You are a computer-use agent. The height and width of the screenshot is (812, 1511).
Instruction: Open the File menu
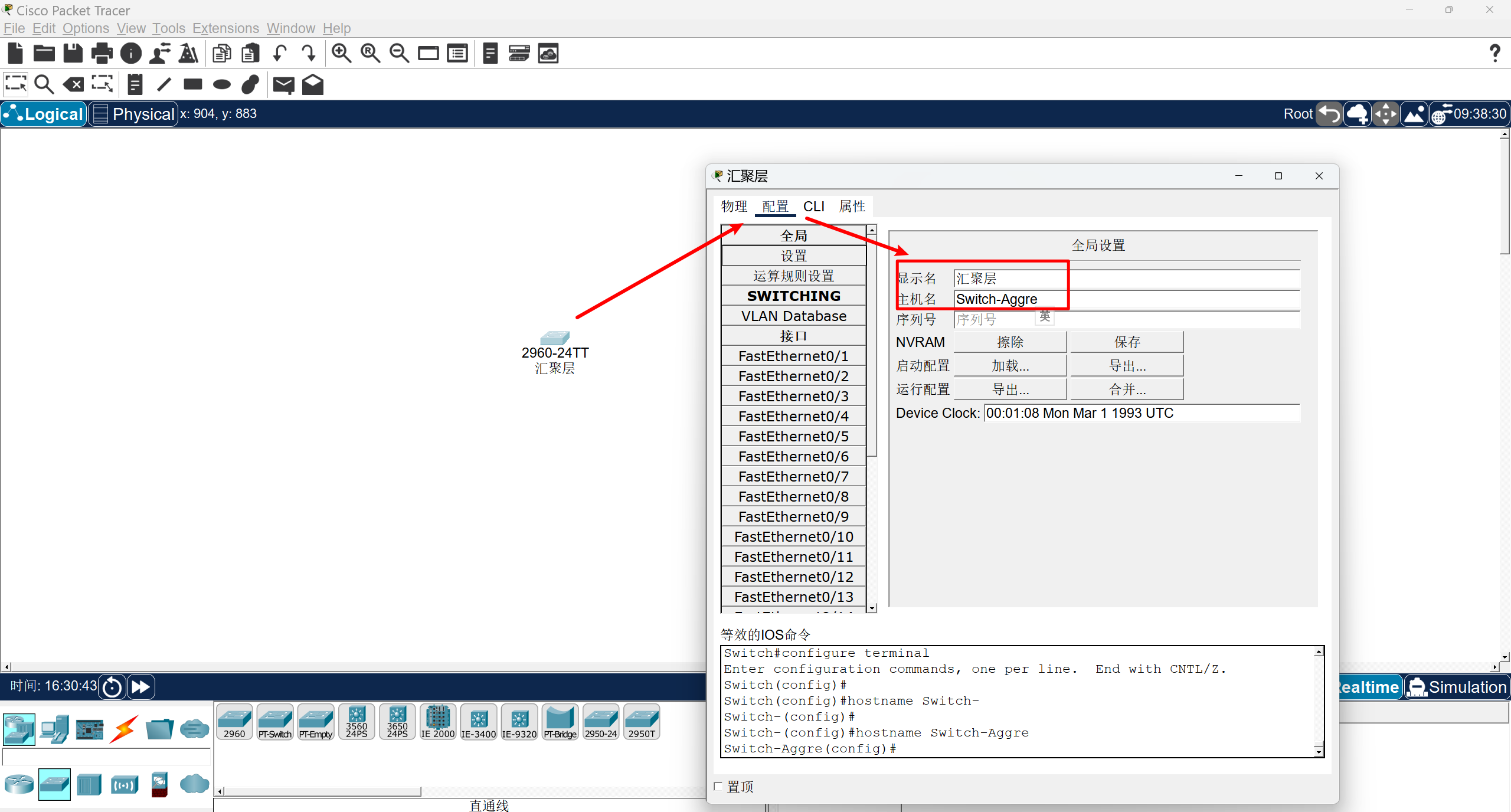[14, 28]
